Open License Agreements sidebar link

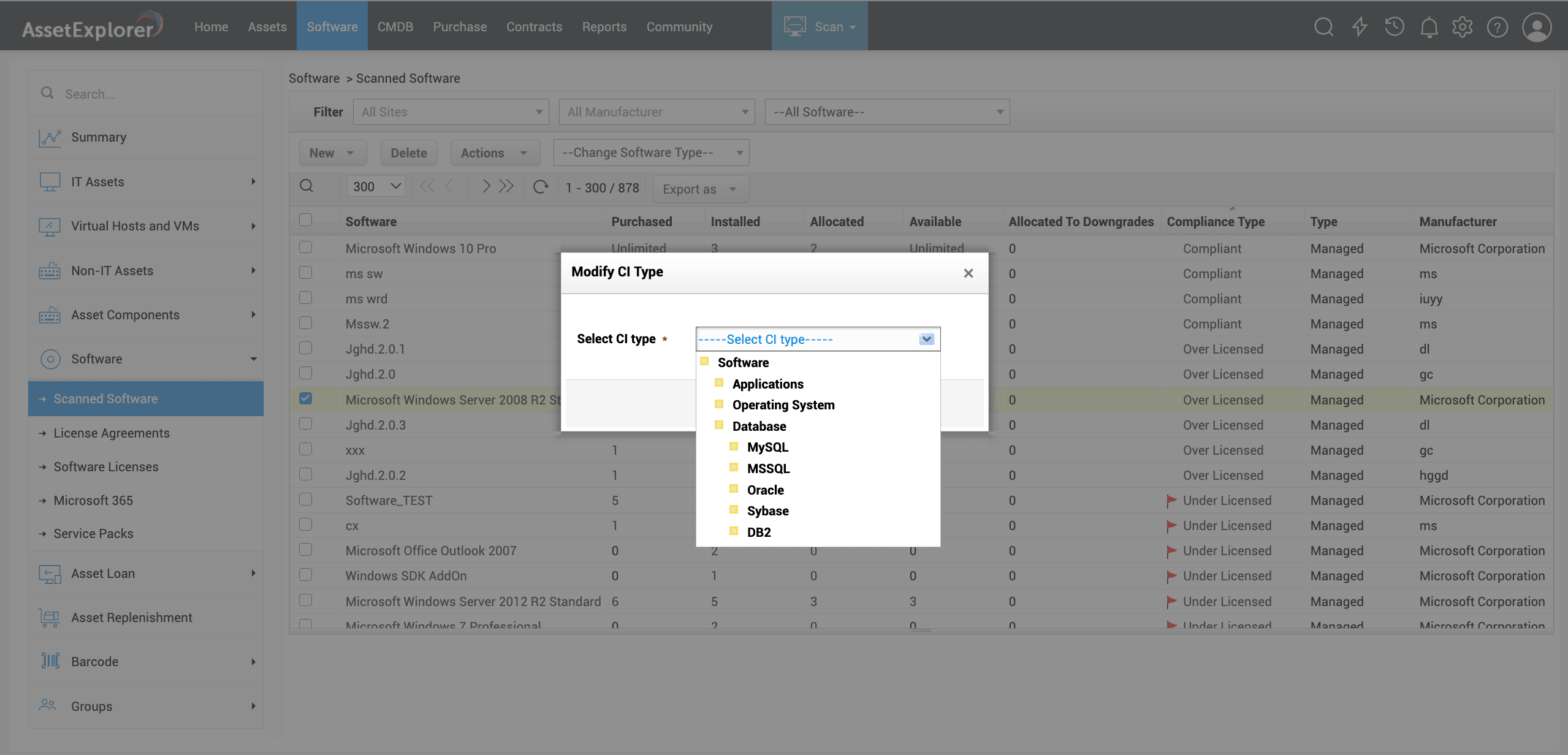(112, 433)
